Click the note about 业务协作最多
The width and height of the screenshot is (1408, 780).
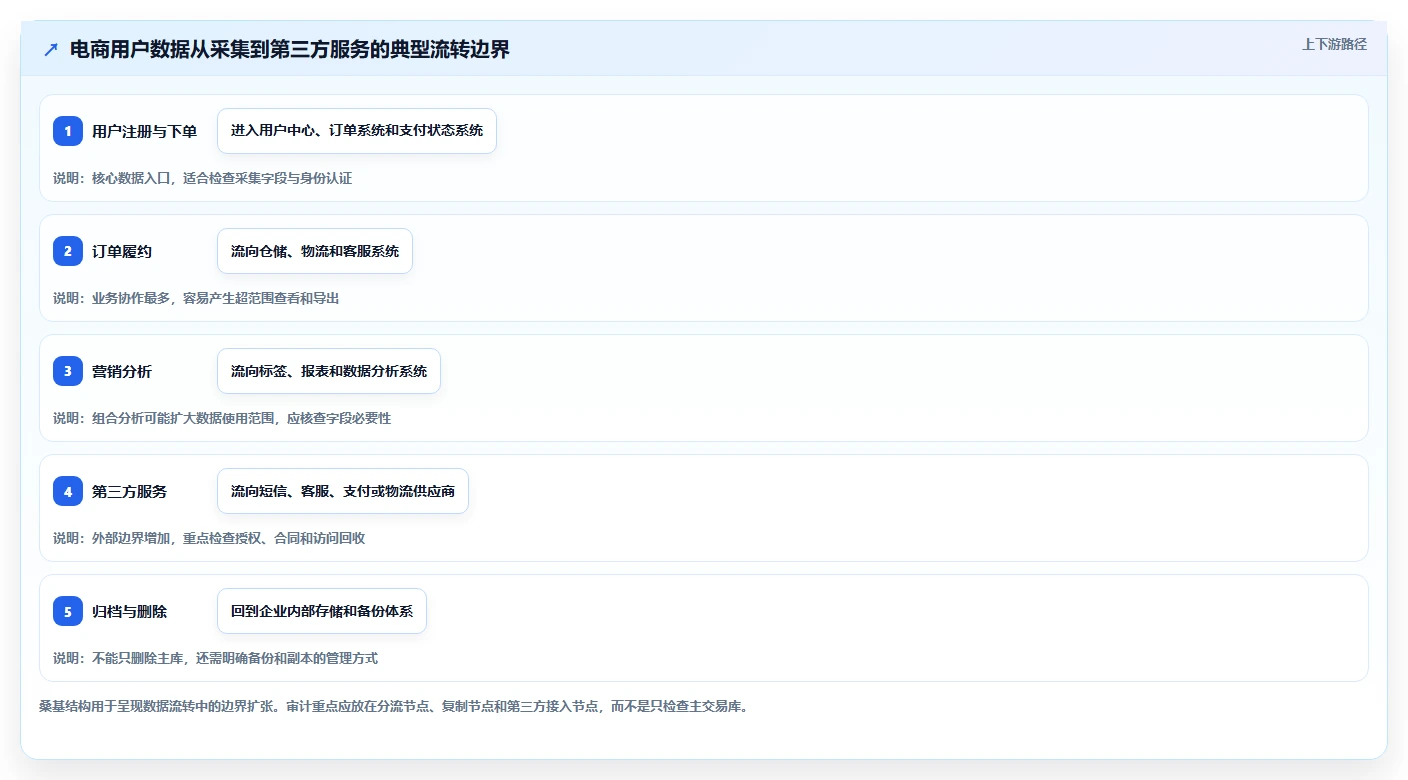click(196, 298)
